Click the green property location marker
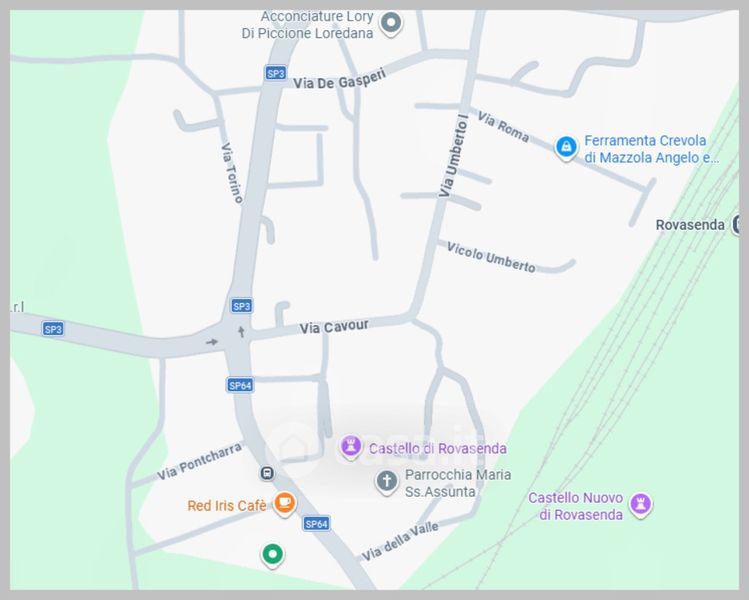This screenshot has width=749, height=600. 272,555
